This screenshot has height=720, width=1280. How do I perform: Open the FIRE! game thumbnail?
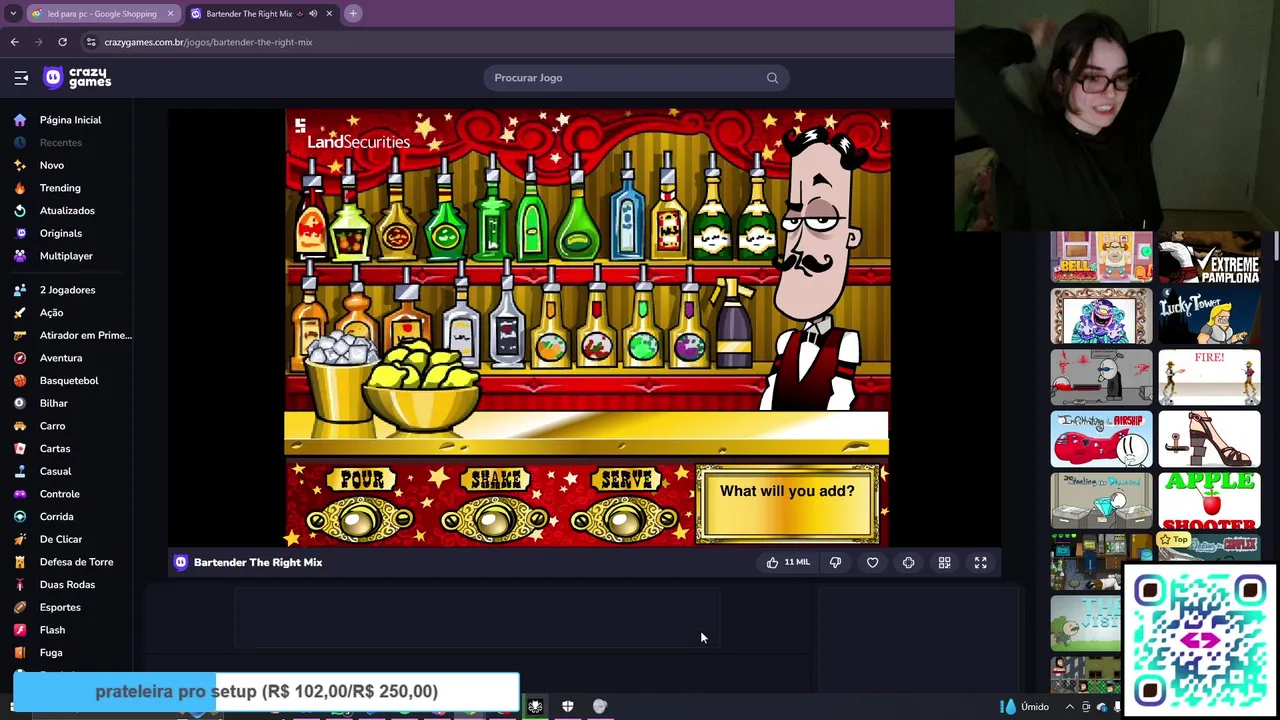[x=1209, y=377]
